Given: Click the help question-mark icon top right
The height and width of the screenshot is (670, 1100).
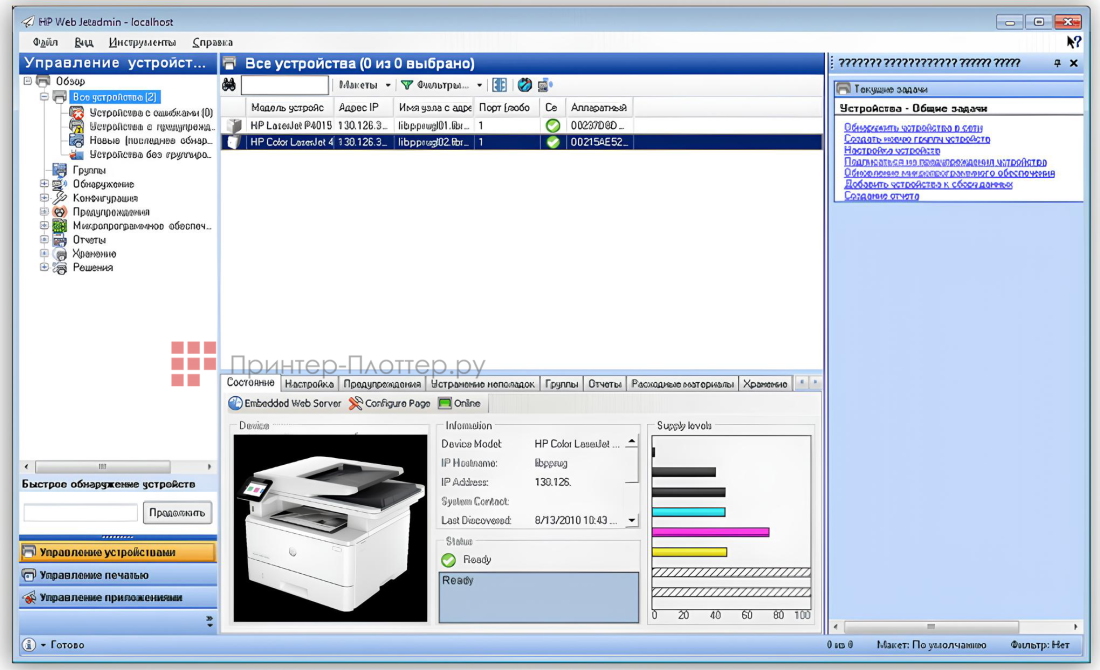Looking at the screenshot, I should click(1073, 42).
